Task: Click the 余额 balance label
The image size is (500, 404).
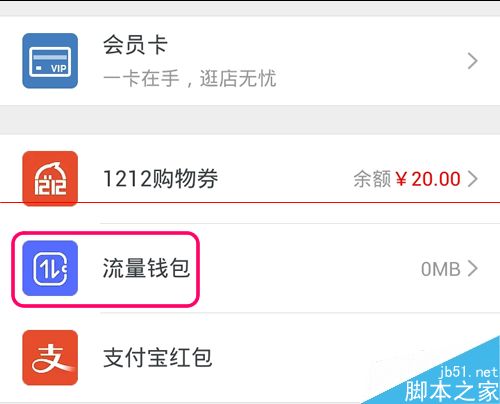Action: tap(372, 179)
